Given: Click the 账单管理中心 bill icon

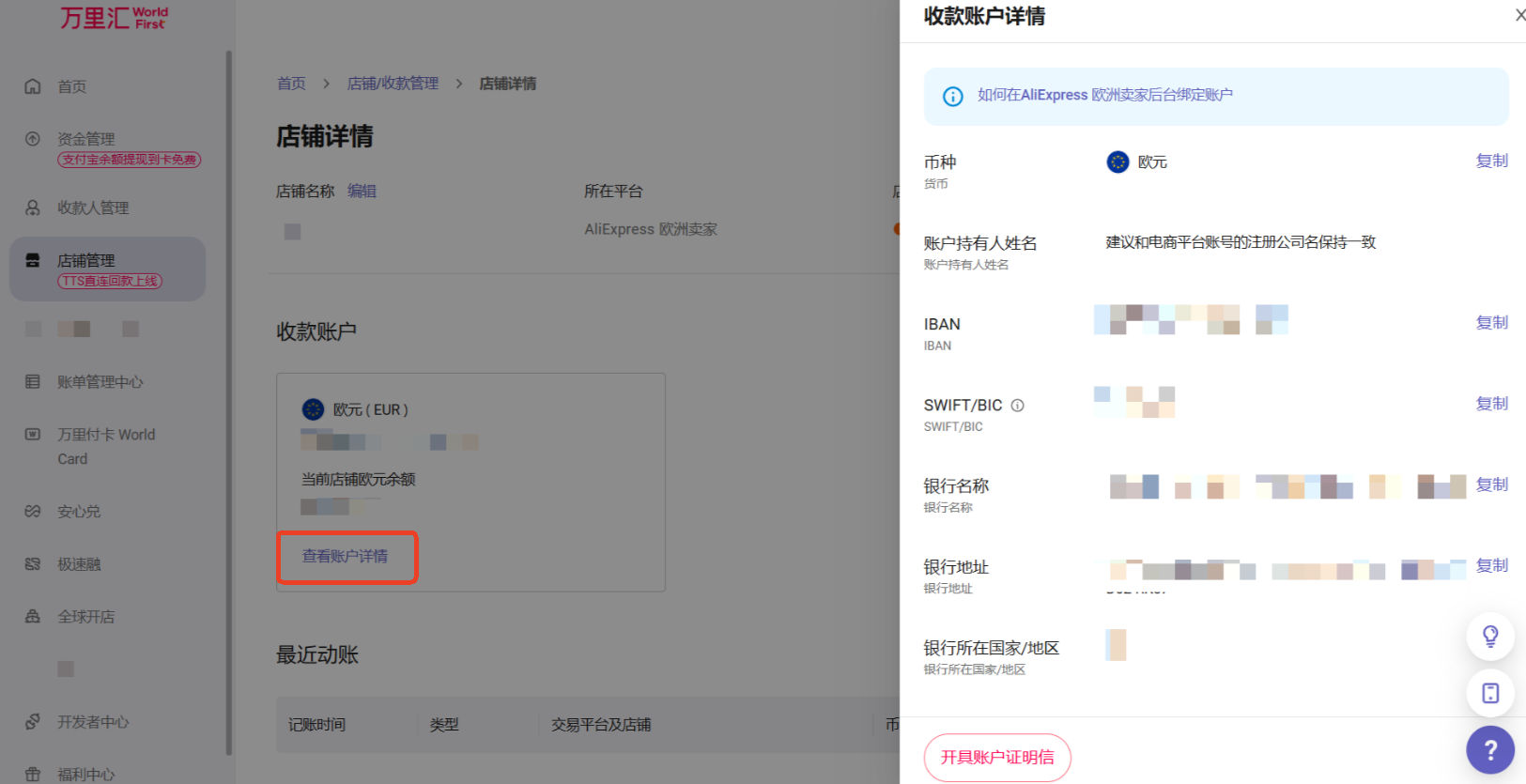Looking at the screenshot, I should pyautogui.click(x=33, y=381).
